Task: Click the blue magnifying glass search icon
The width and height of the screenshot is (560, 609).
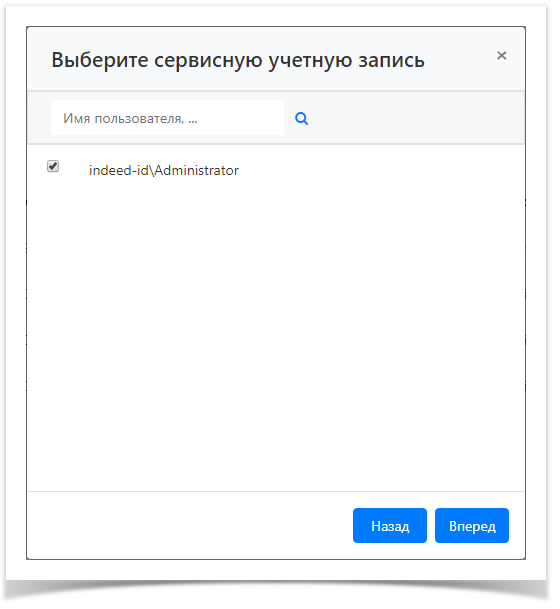Action: point(302,118)
